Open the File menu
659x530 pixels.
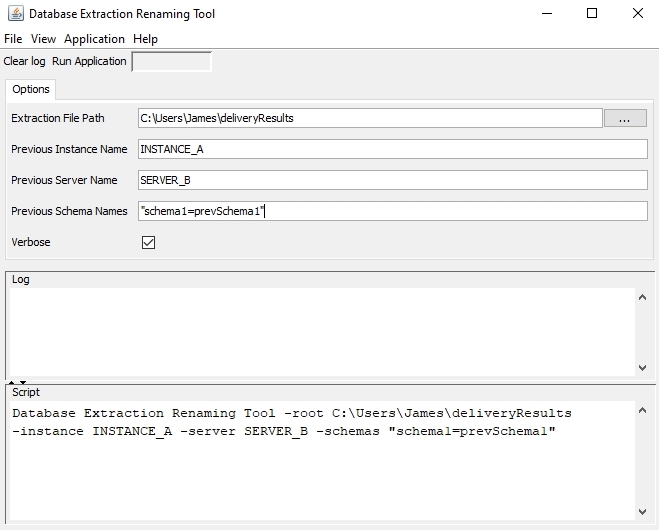[x=13, y=39]
